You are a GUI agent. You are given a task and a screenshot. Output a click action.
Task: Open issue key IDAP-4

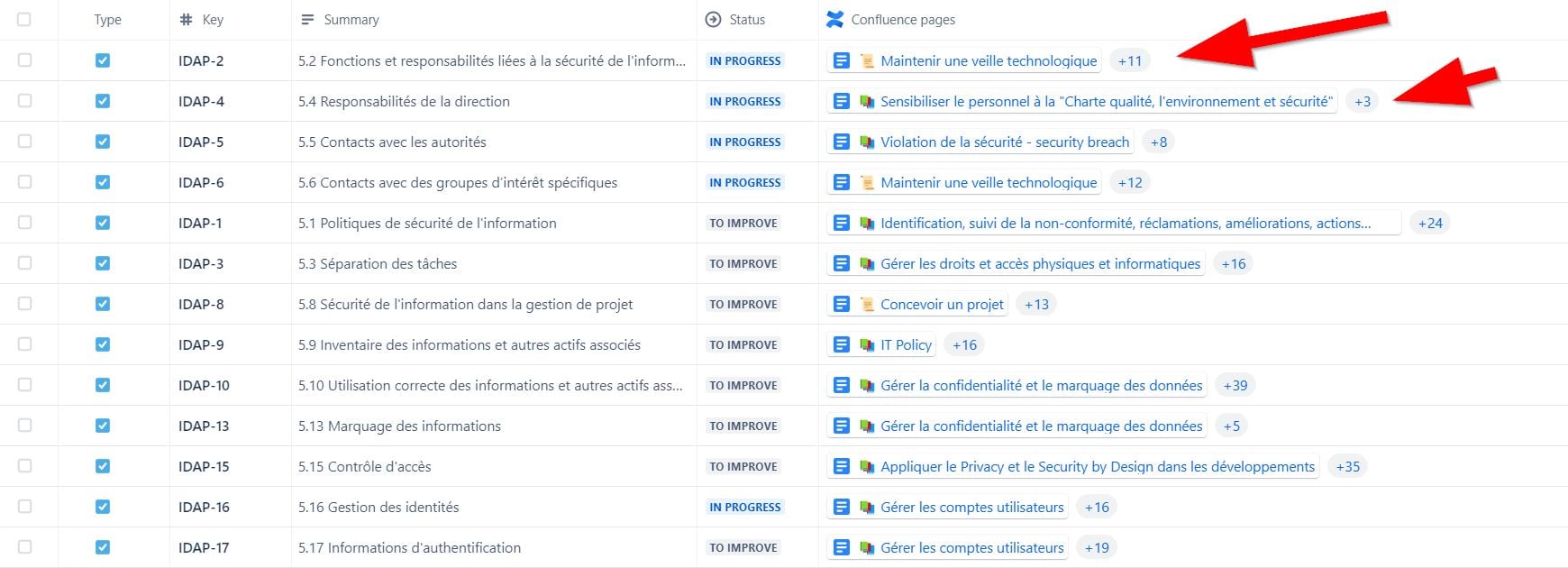click(x=201, y=101)
